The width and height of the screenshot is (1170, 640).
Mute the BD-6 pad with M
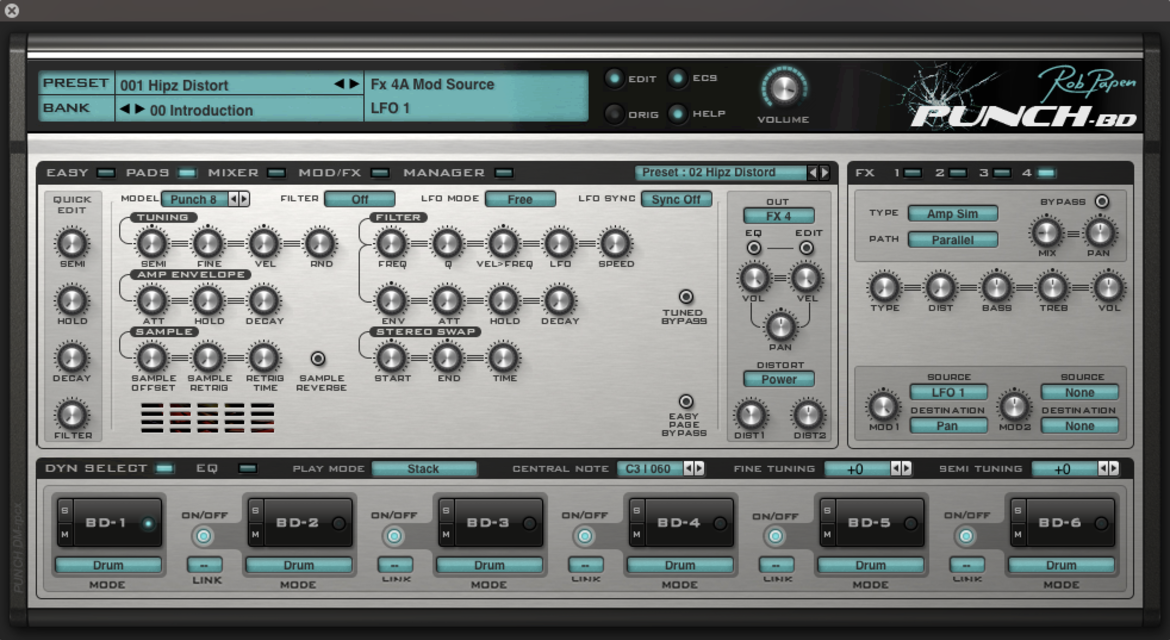click(1018, 535)
